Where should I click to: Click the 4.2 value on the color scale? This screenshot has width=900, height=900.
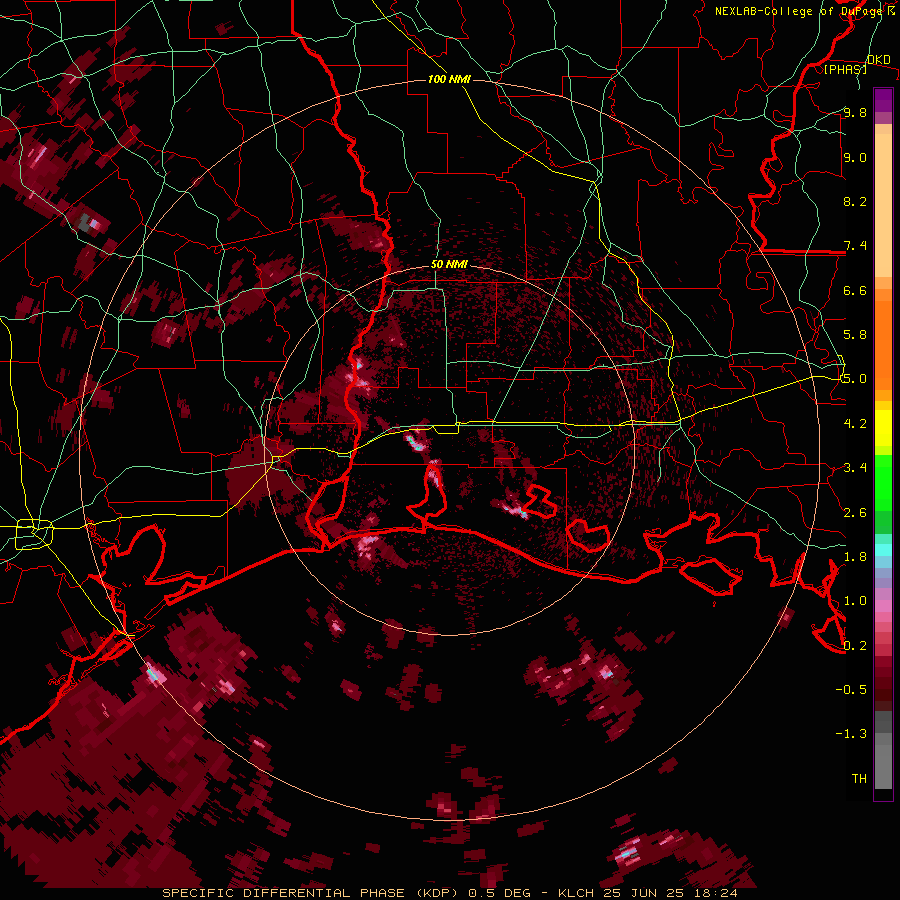[855, 423]
